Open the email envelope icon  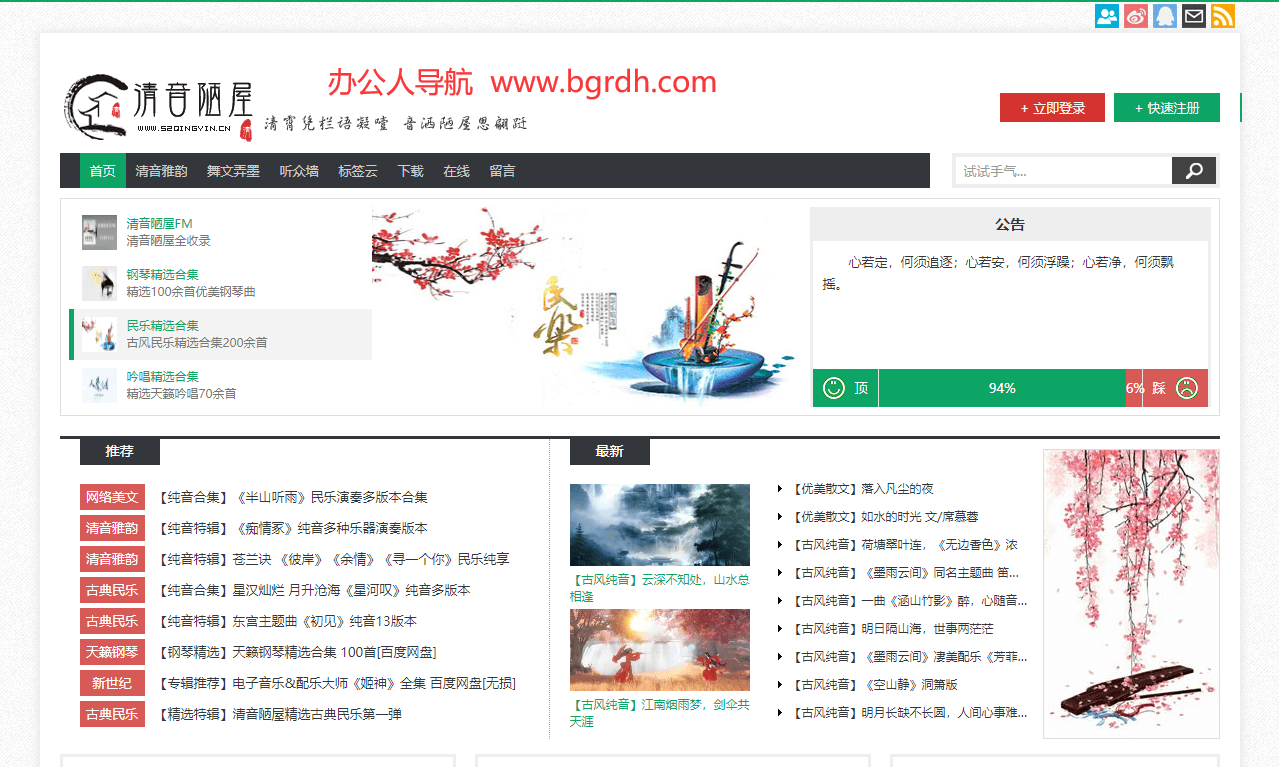click(1194, 16)
